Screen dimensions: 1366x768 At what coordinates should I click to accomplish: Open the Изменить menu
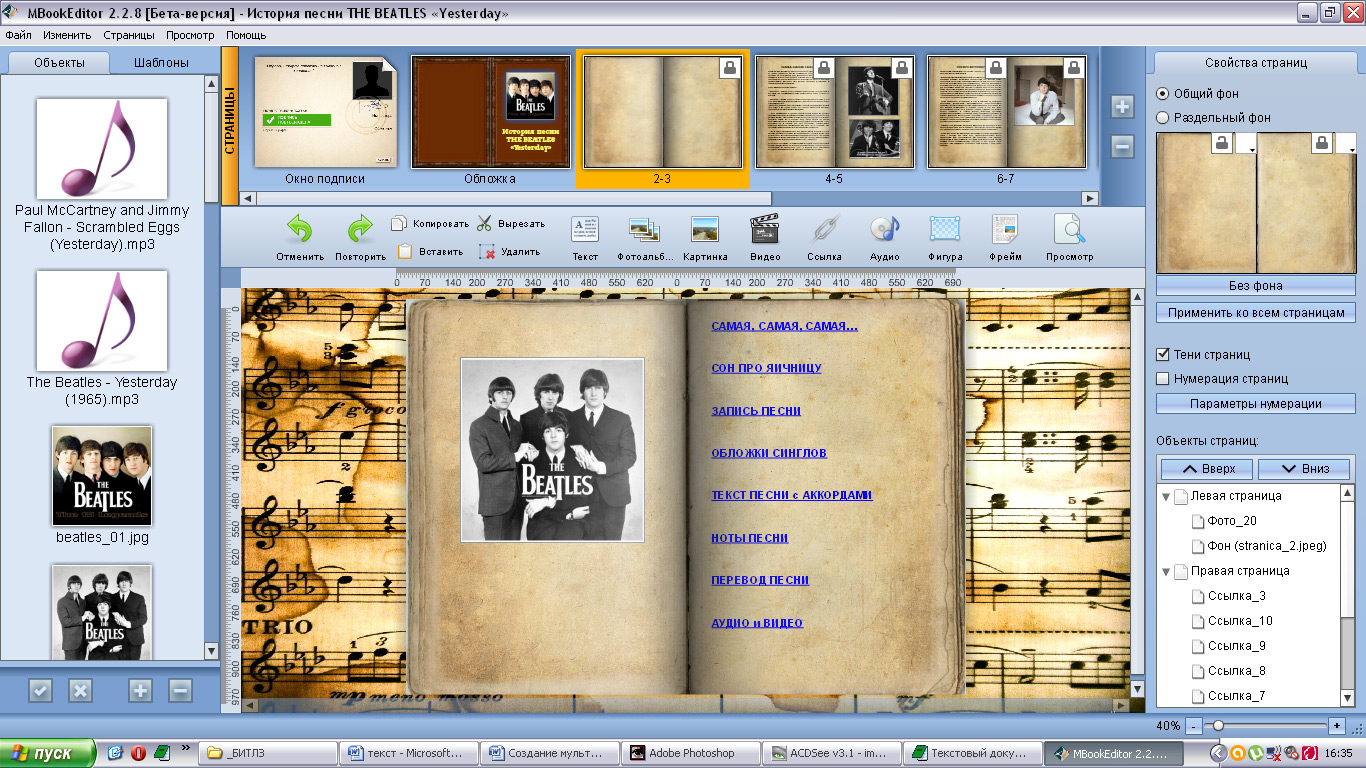coord(67,35)
